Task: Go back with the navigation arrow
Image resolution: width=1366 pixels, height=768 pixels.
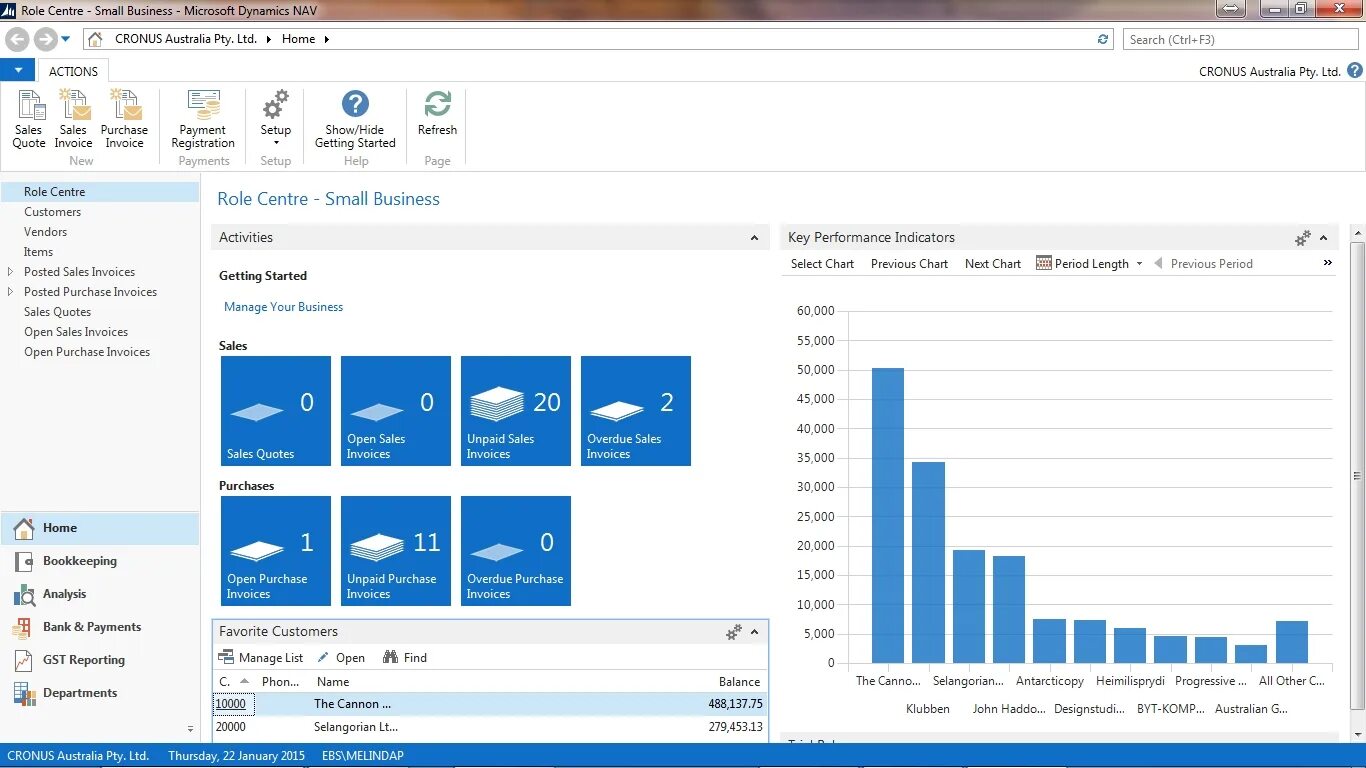Action: 17,39
